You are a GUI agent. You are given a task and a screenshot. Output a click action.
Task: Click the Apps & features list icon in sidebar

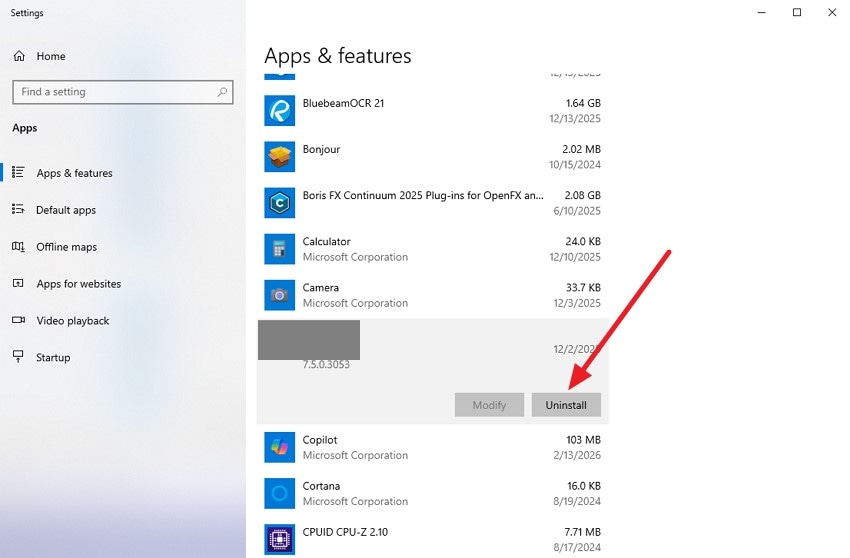point(18,172)
